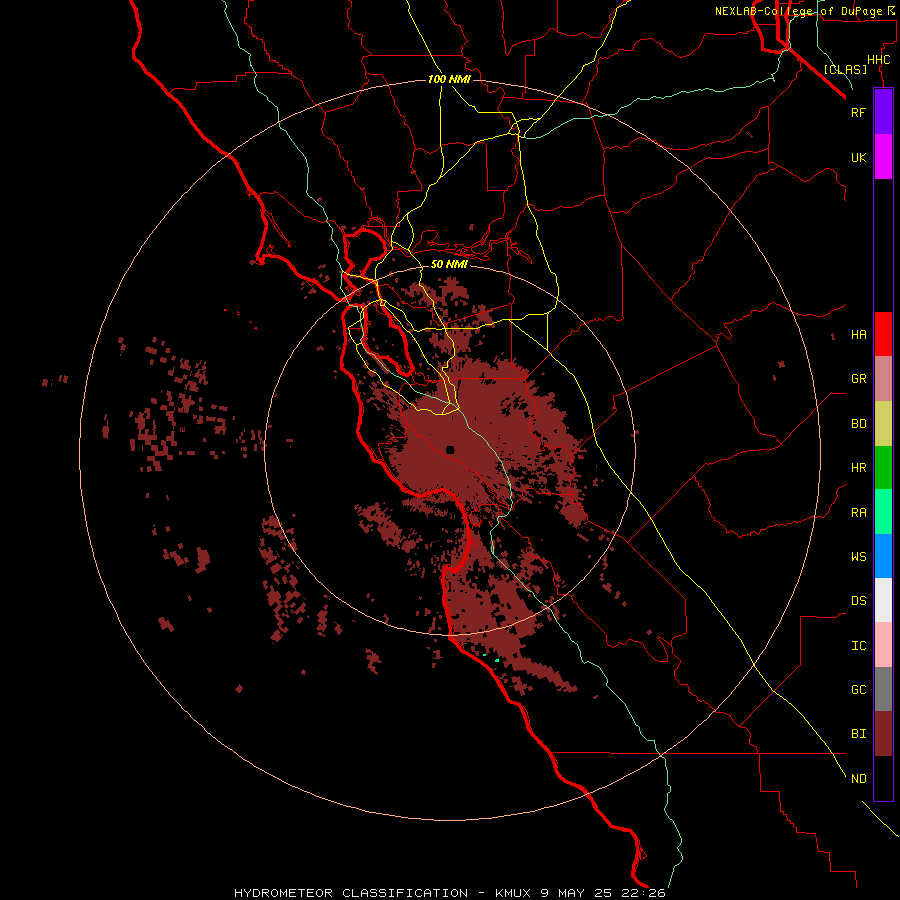Click the magenta UK color swatch
This screenshot has width=900, height=900.
click(x=883, y=157)
